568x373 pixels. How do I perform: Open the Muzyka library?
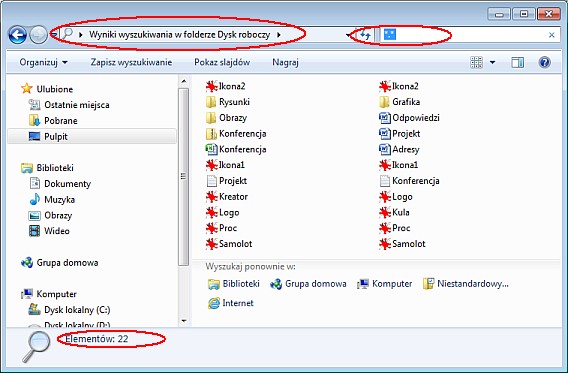(x=52, y=200)
